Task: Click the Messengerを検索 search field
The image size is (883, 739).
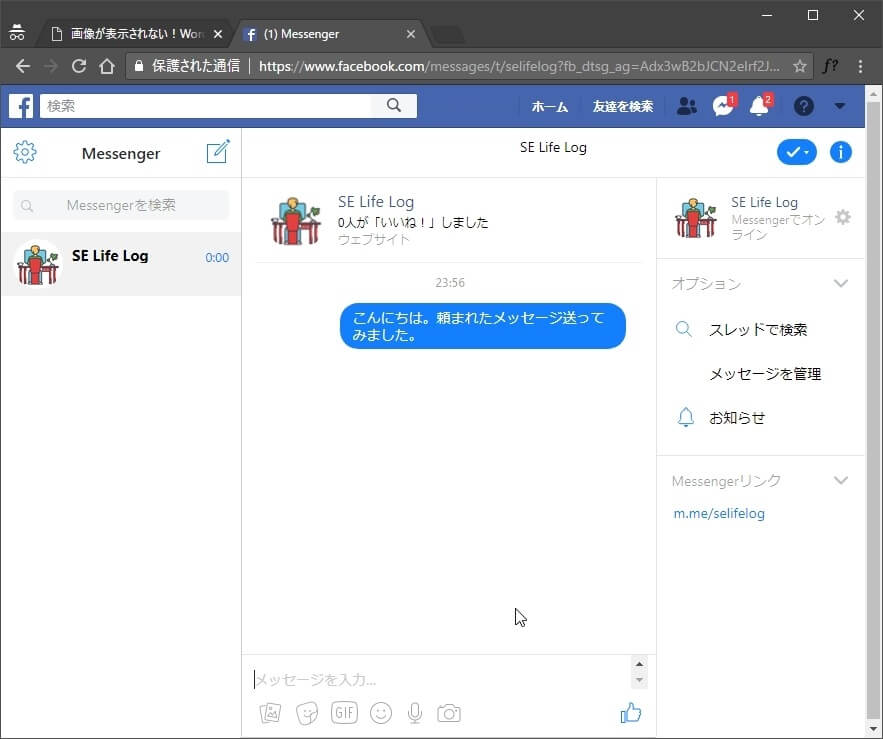Action: coord(121,205)
